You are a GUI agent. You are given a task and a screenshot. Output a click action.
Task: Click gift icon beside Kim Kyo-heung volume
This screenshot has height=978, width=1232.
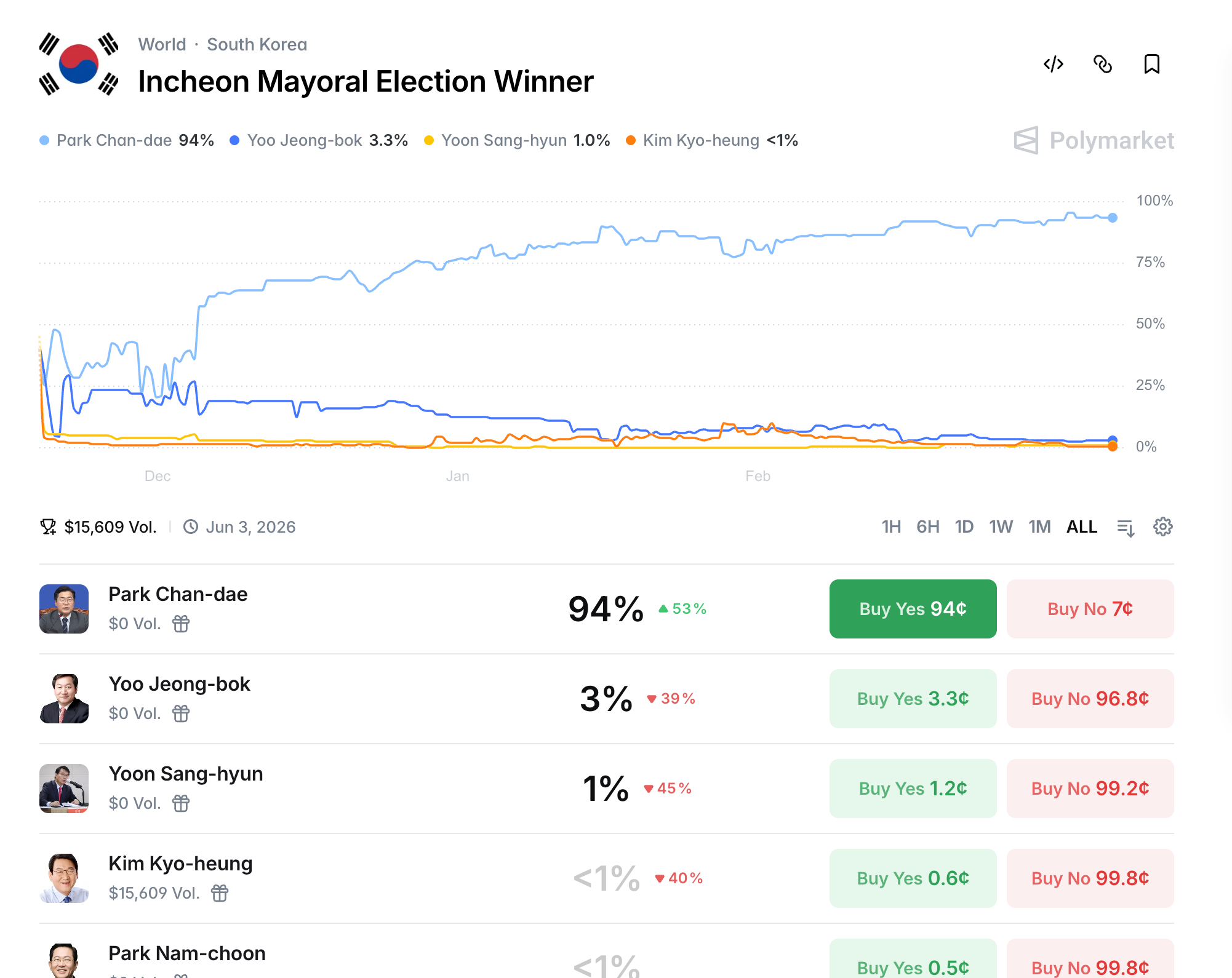click(x=220, y=893)
